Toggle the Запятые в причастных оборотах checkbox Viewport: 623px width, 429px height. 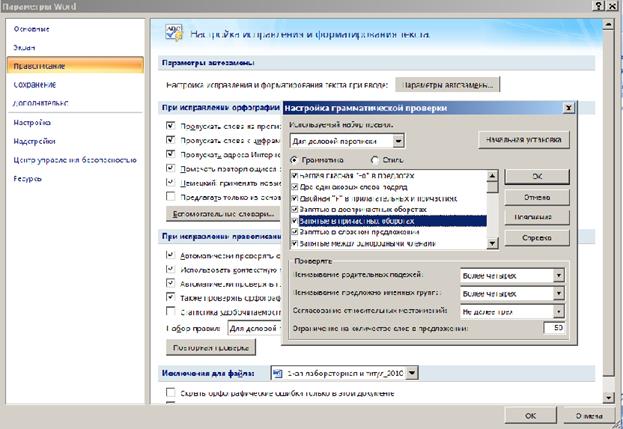(x=295, y=220)
